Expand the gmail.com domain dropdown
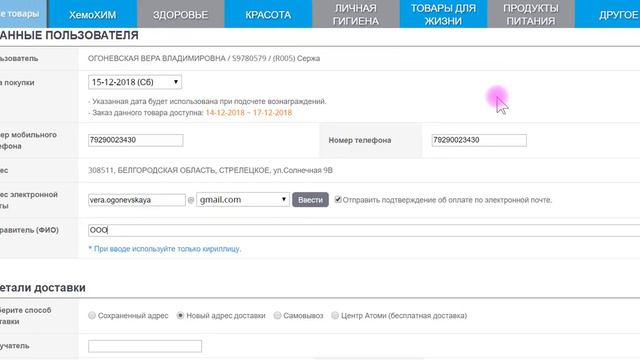 click(x=243, y=200)
